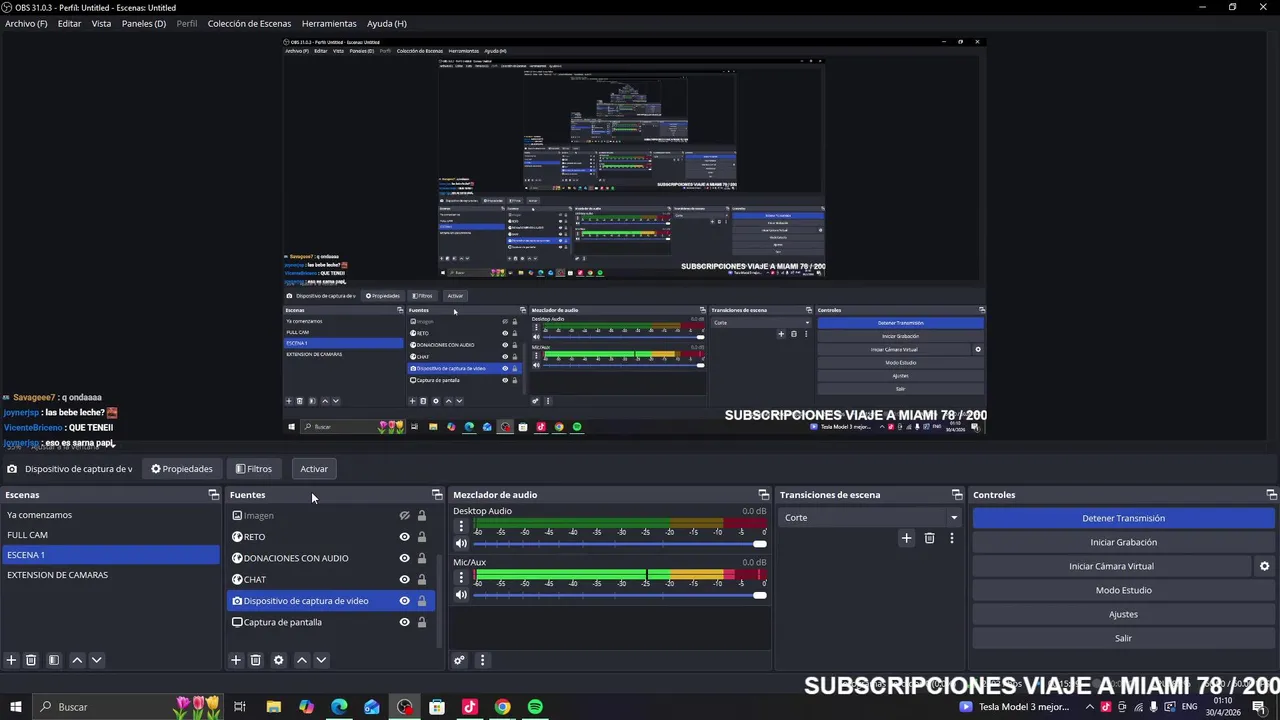
Task: Show hidden Imagen source with eye icon
Action: pos(404,516)
